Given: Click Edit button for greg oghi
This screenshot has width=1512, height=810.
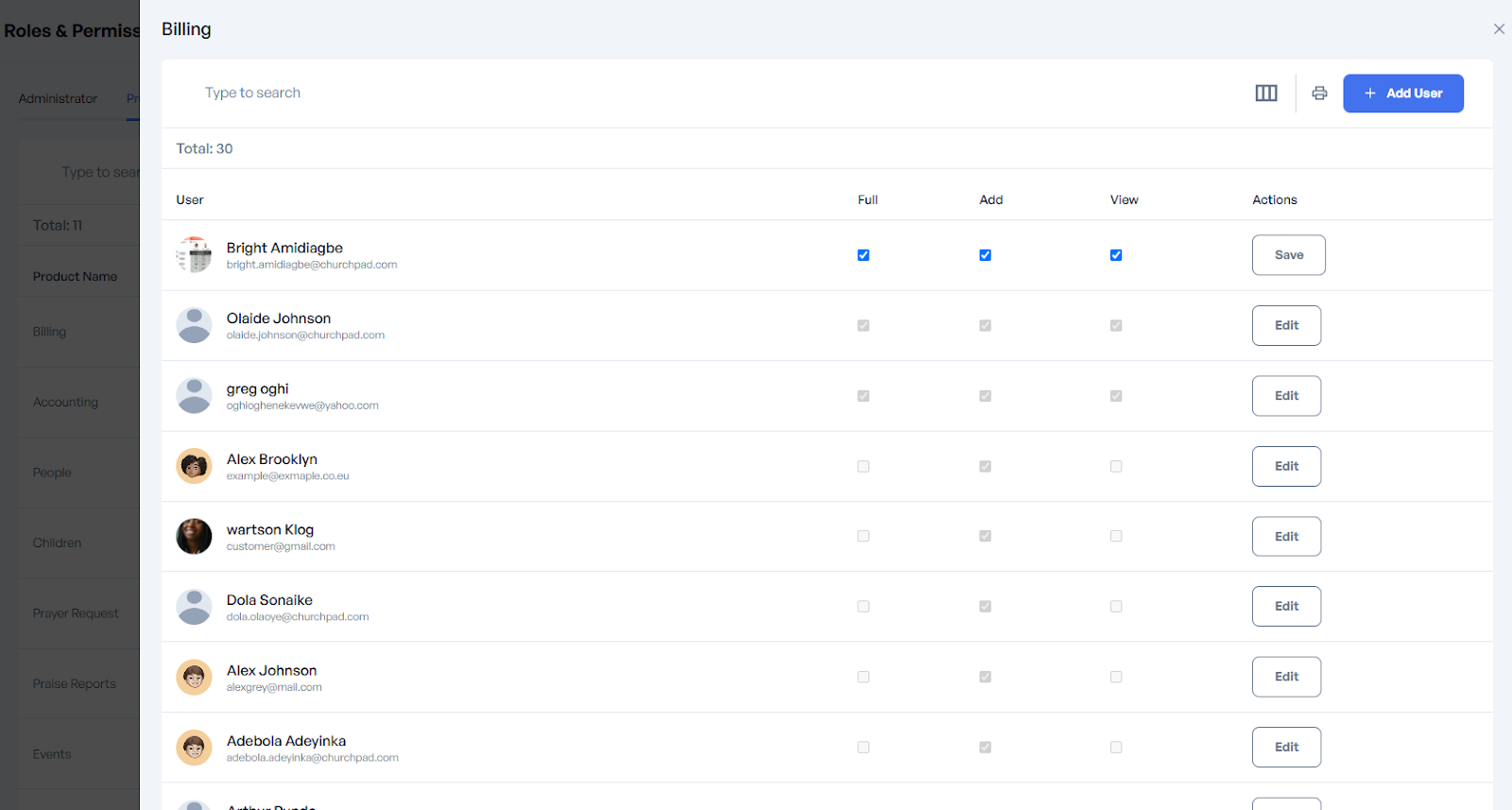Looking at the screenshot, I should click(x=1286, y=396).
